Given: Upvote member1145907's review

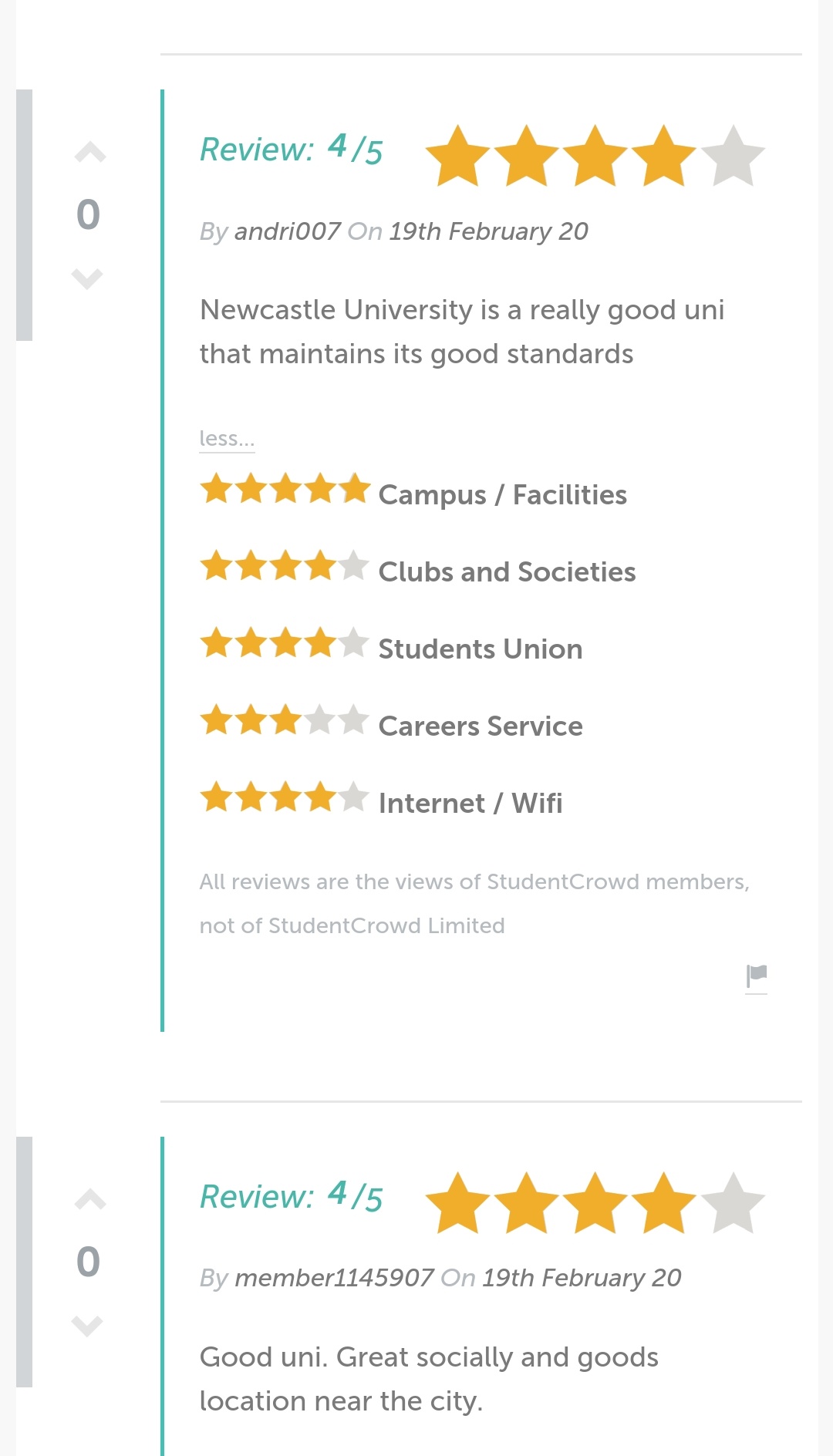Looking at the screenshot, I should [x=89, y=1199].
